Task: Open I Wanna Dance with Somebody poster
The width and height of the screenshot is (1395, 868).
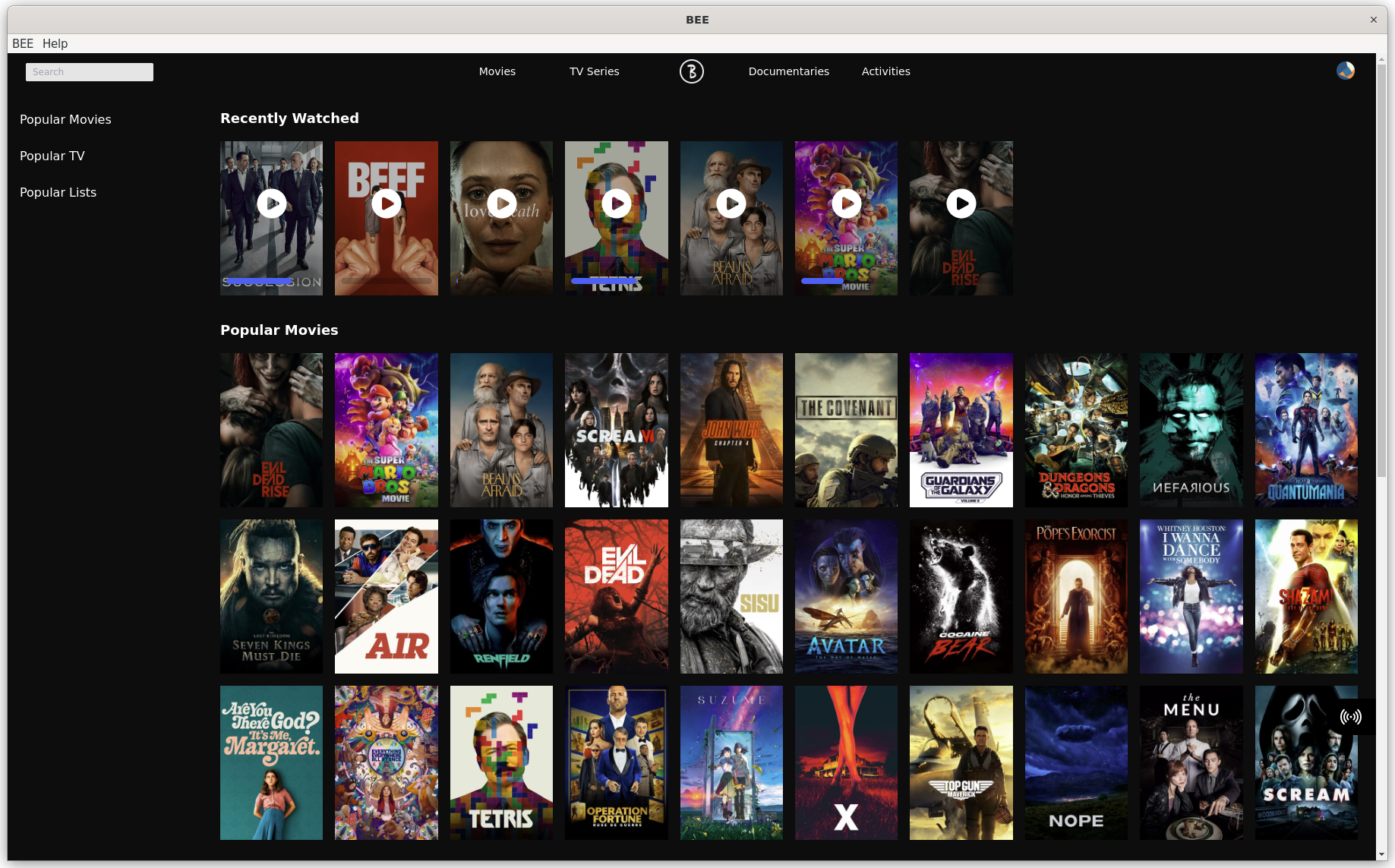Action: click(1191, 596)
